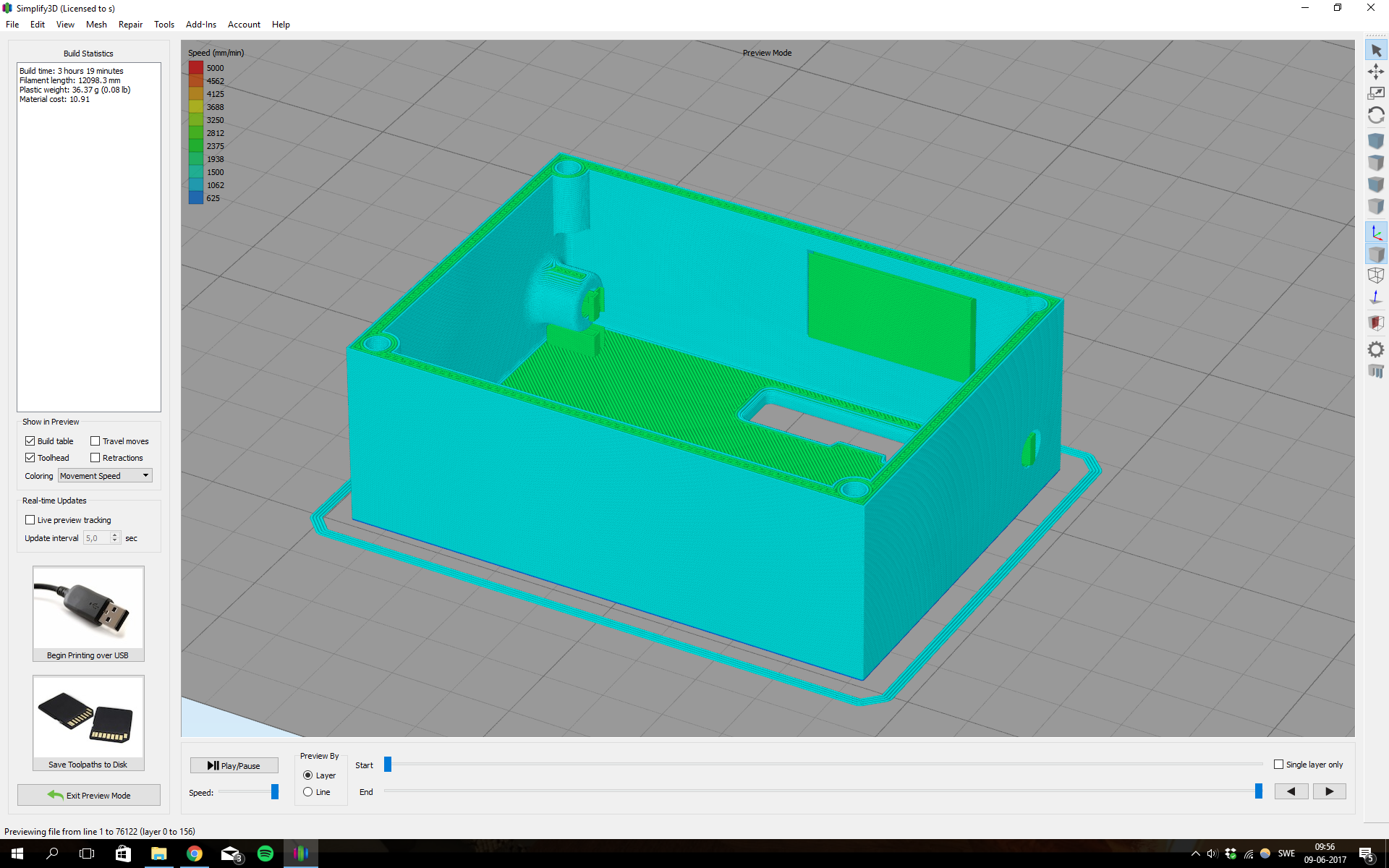Enable Live preview tracking checkbox
Viewport: 1389px width, 868px height.
coord(30,520)
